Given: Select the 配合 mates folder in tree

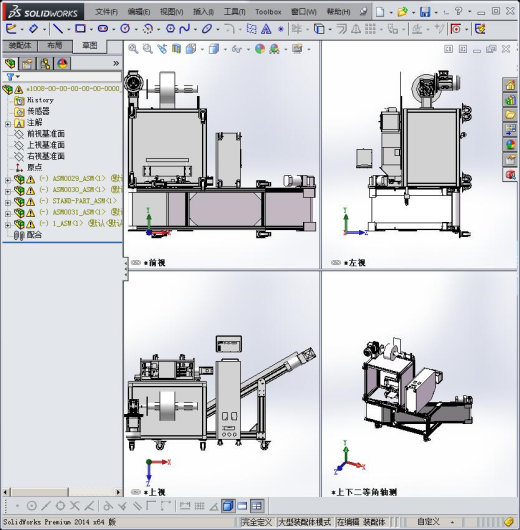Looking at the screenshot, I should coord(34,235).
